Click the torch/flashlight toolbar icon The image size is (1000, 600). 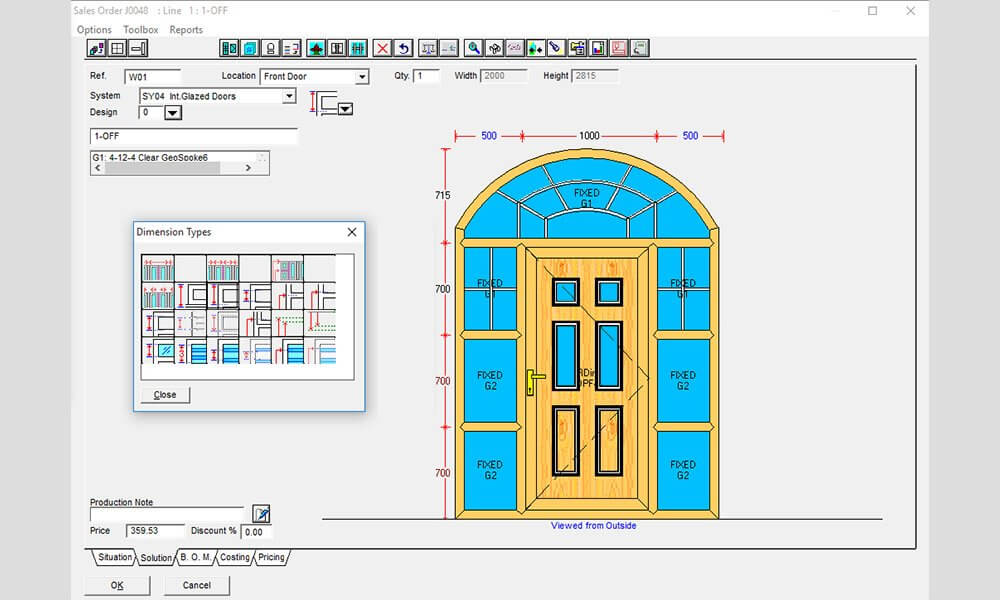click(x=556, y=47)
